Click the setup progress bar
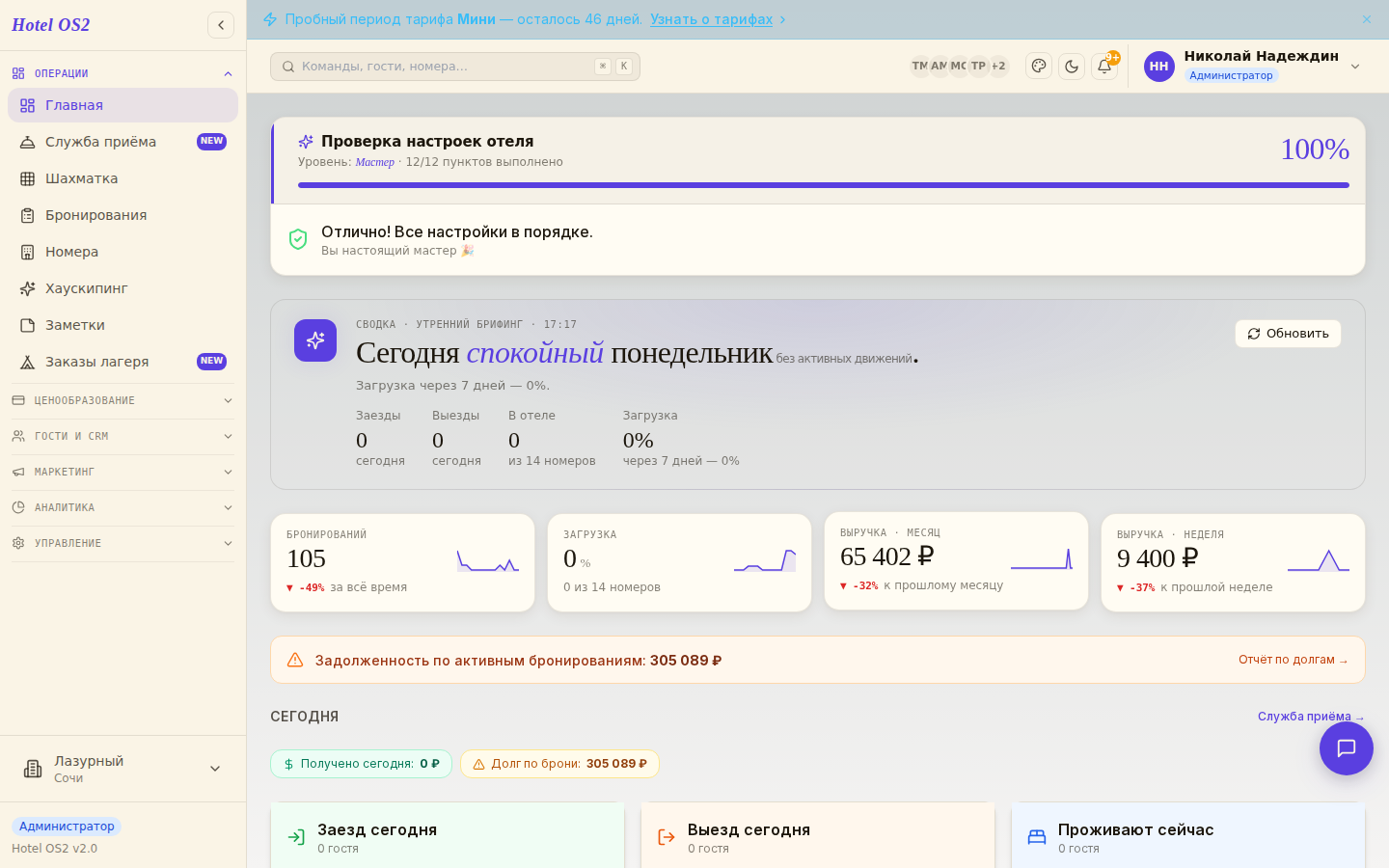 pyautogui.click(x=824, y=185)
